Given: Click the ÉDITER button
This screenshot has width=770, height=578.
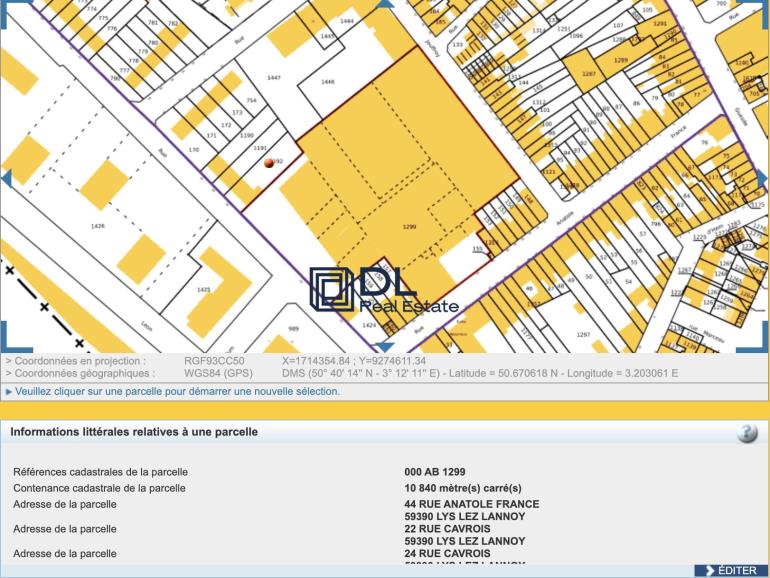Looking at the screenshot, I should [x=731, y=571].
